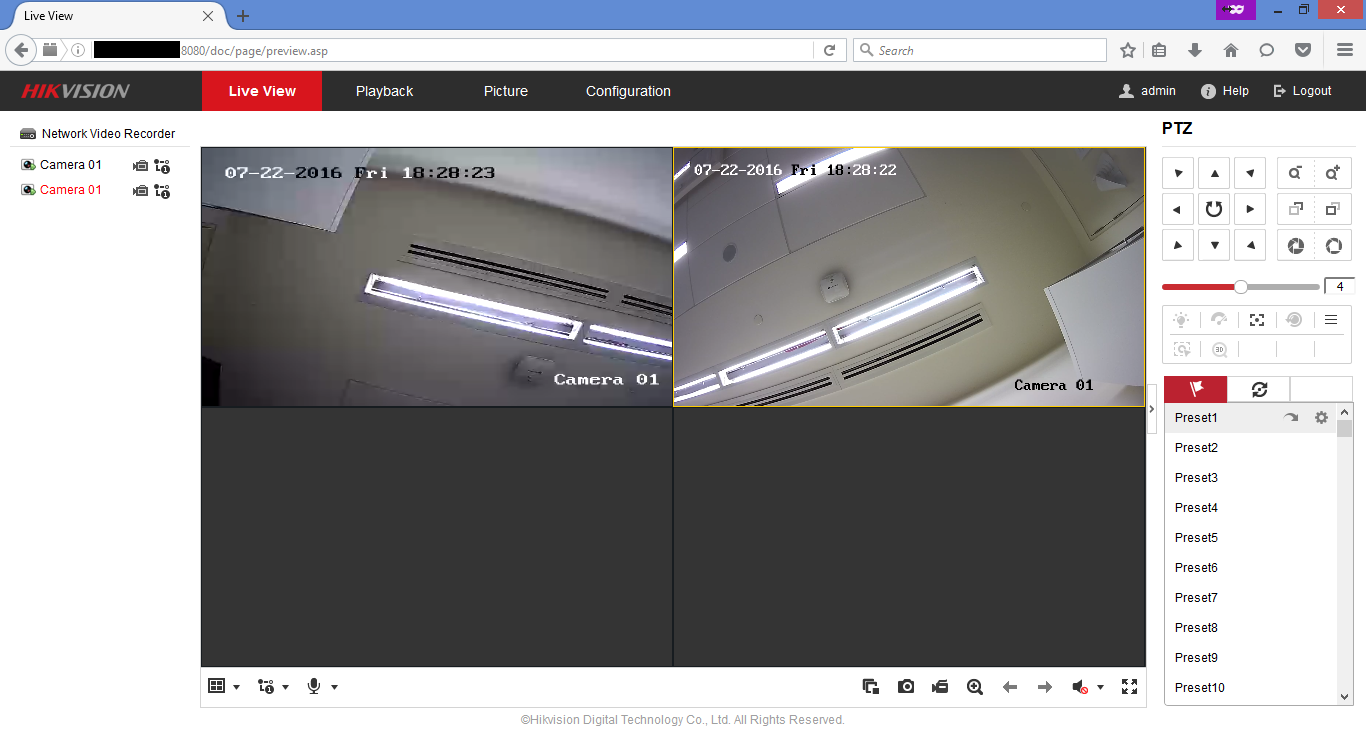
Task: Click the PTZ auto-scan rotate button
Action: [1214, 209]
